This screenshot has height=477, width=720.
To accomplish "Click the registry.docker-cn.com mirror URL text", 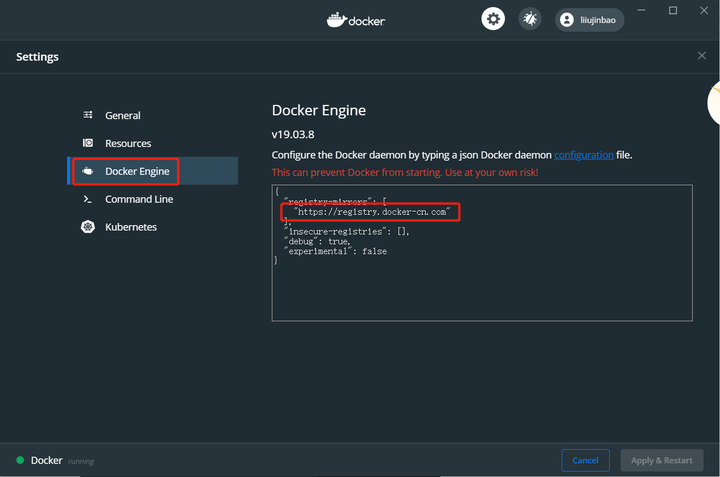I will coord(372,212).
